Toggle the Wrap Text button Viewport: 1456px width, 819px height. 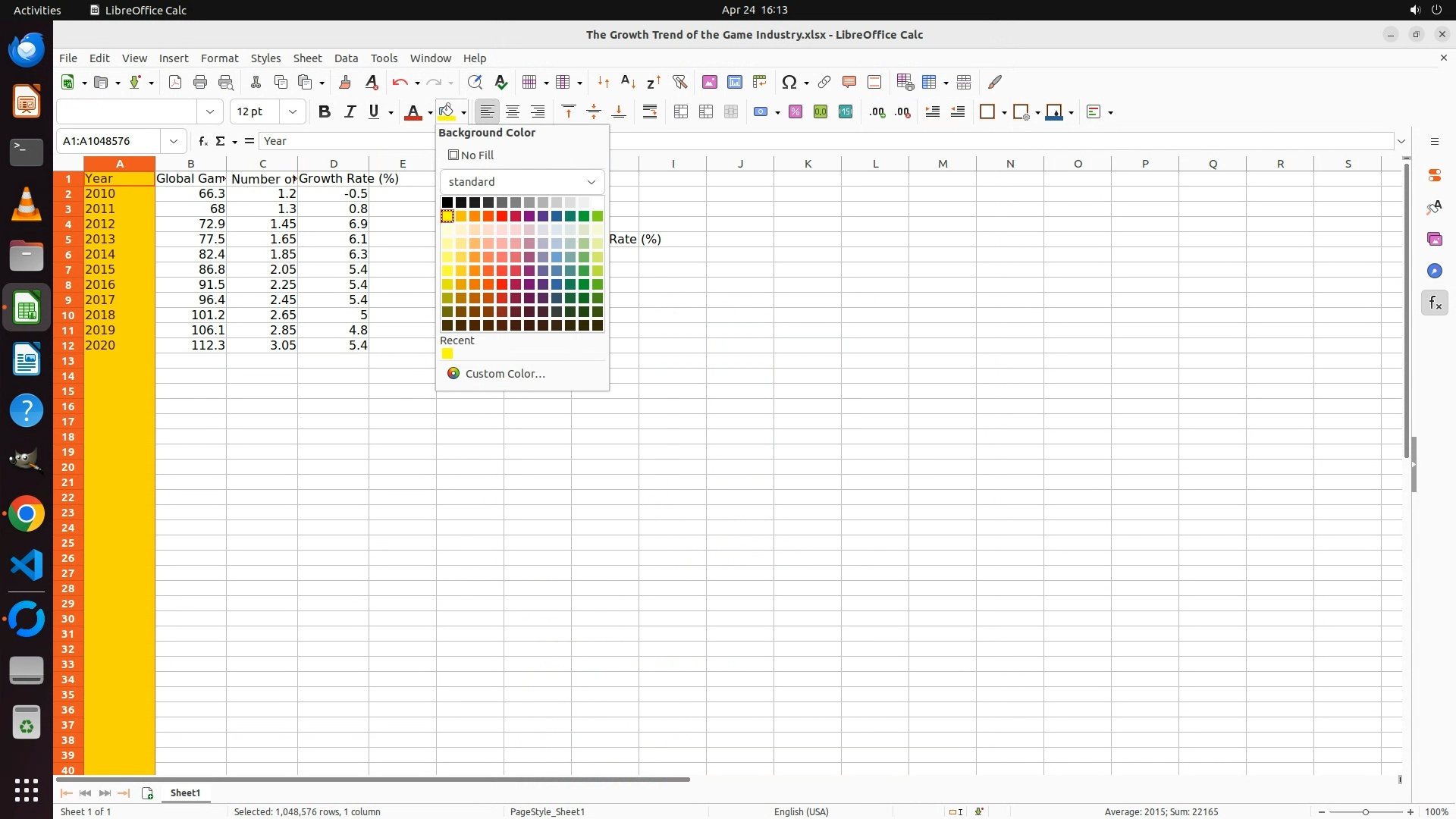click(650, 111)
